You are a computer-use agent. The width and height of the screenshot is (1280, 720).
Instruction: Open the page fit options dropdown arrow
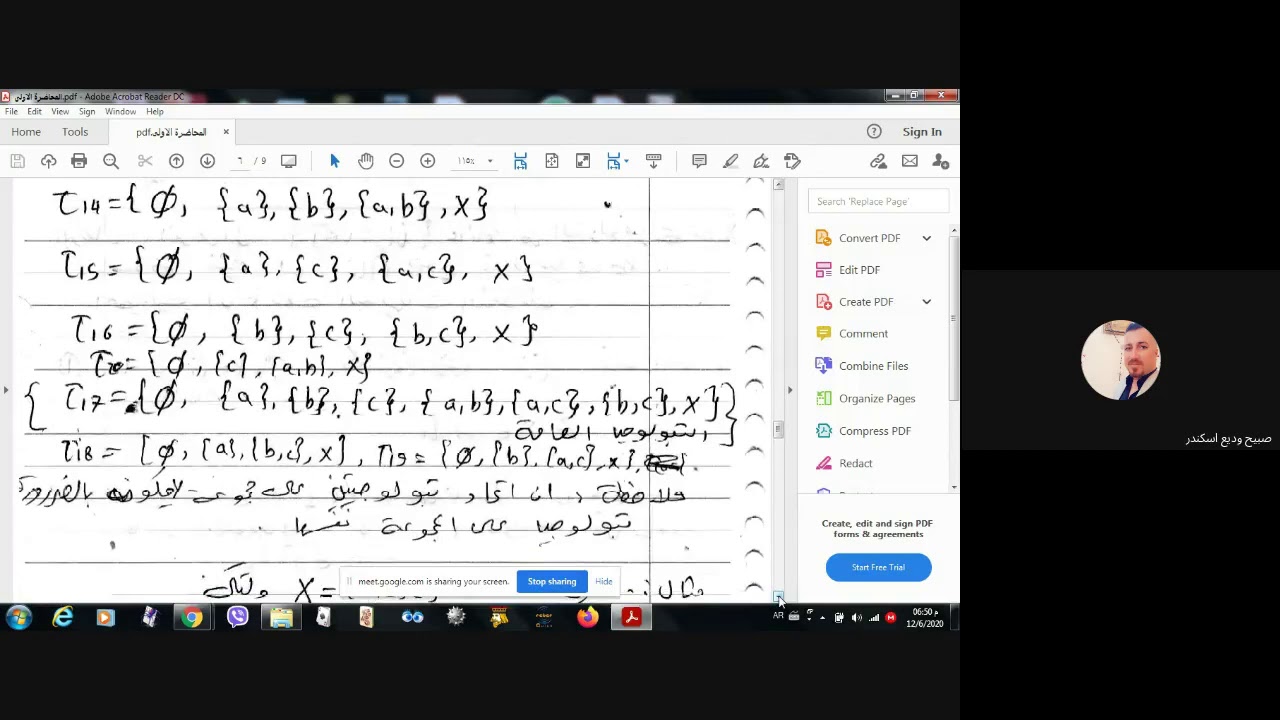[626, 161]
